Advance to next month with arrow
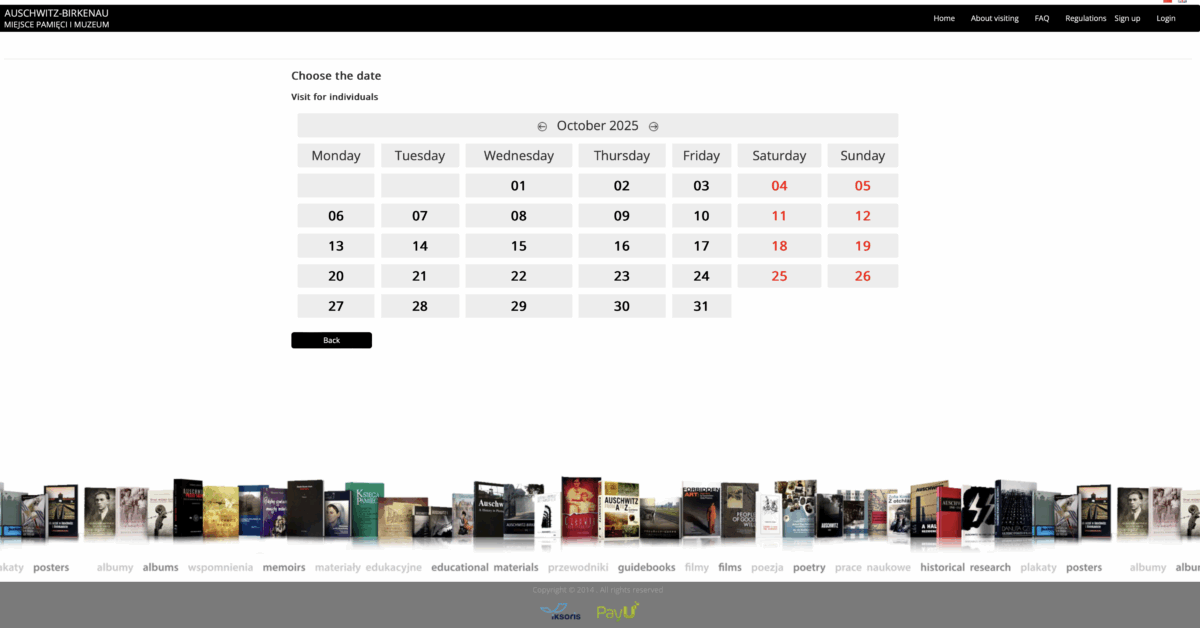Screen dimensions: 1200x628 click(x=654, y=126)
